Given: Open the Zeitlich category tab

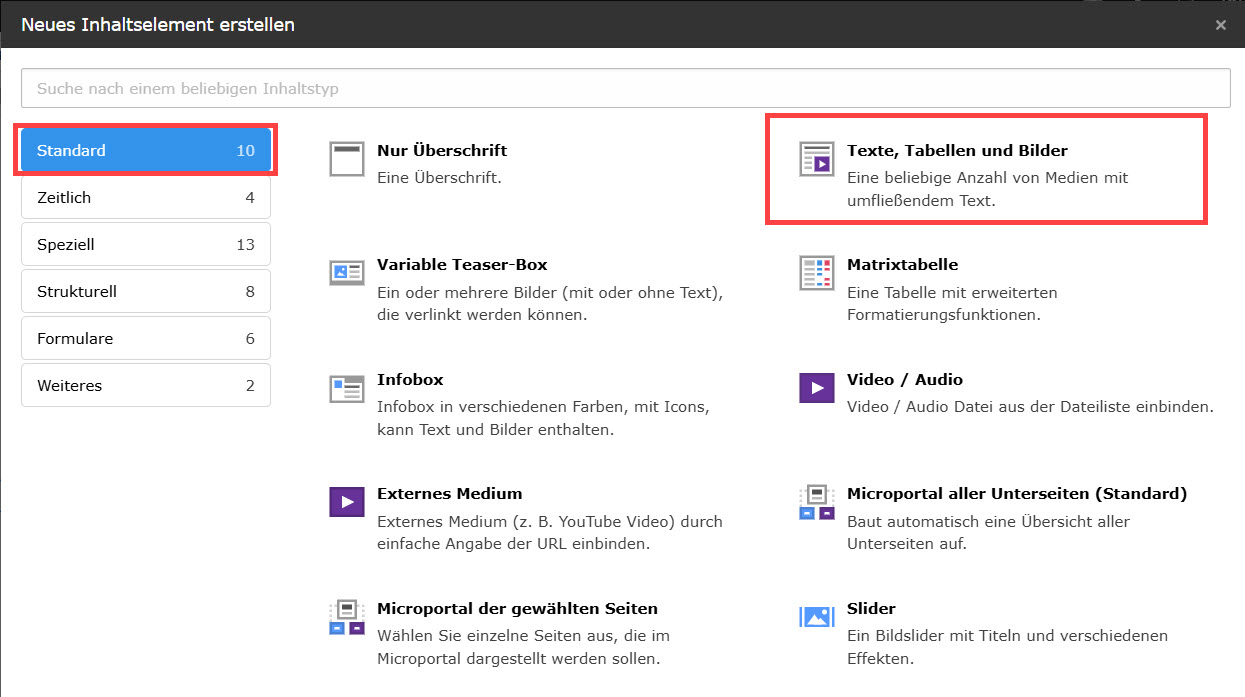Looking at the screenshot, I should click(x=145, y=198).
